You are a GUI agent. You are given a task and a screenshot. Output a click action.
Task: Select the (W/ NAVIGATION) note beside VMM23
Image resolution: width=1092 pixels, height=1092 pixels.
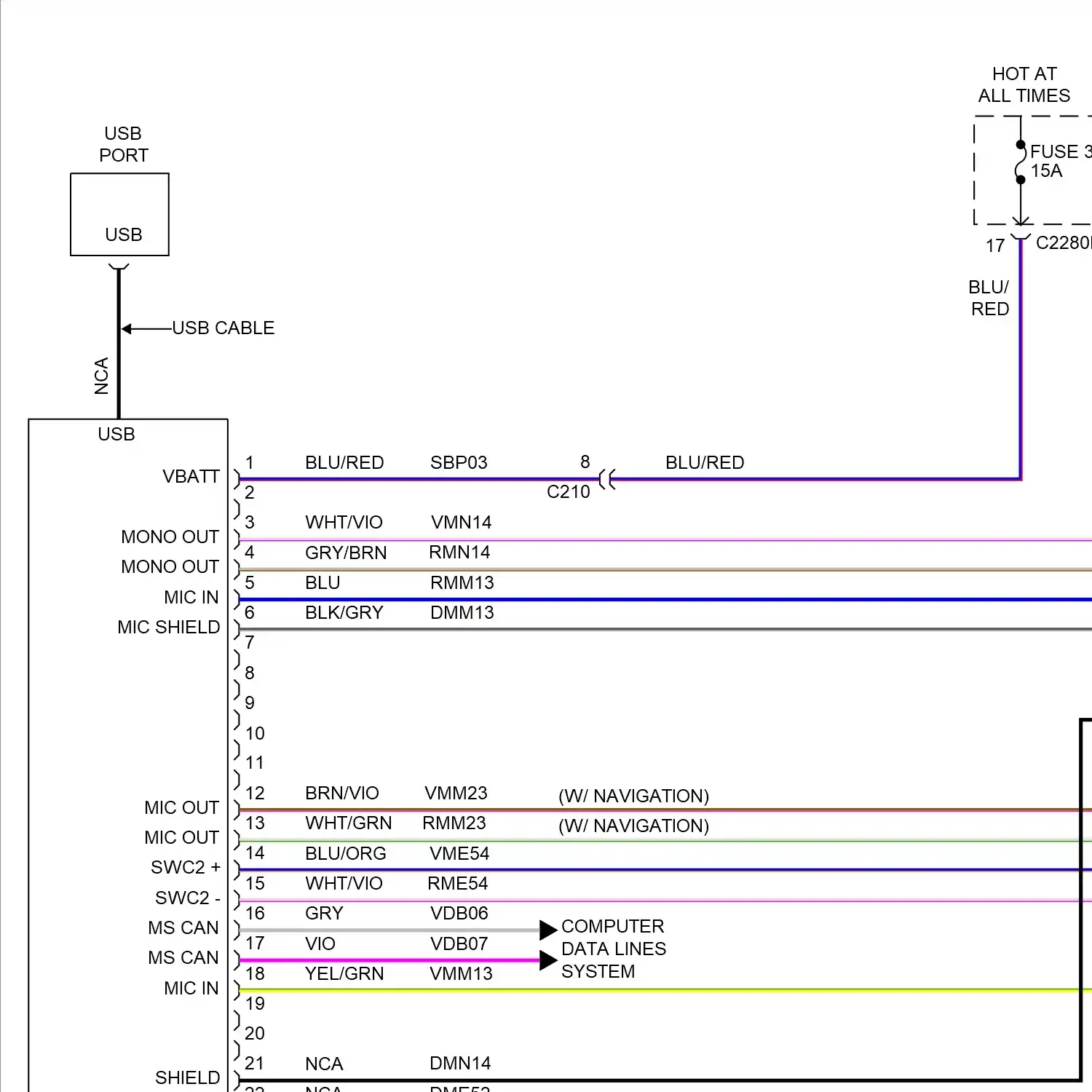[x=634, y=796]
